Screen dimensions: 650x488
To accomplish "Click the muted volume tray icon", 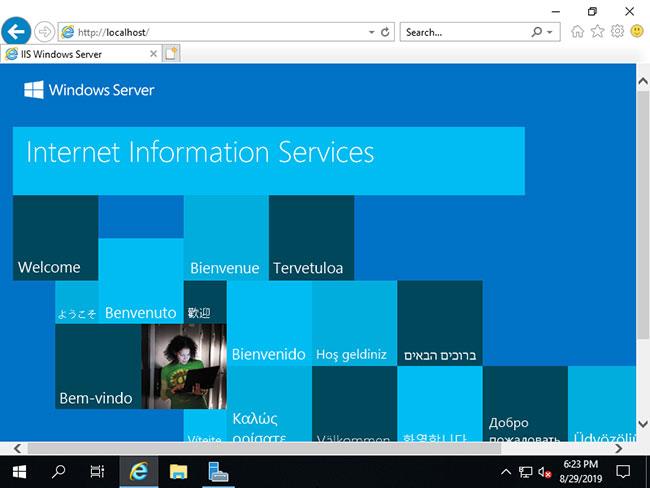I will [544, 472].
